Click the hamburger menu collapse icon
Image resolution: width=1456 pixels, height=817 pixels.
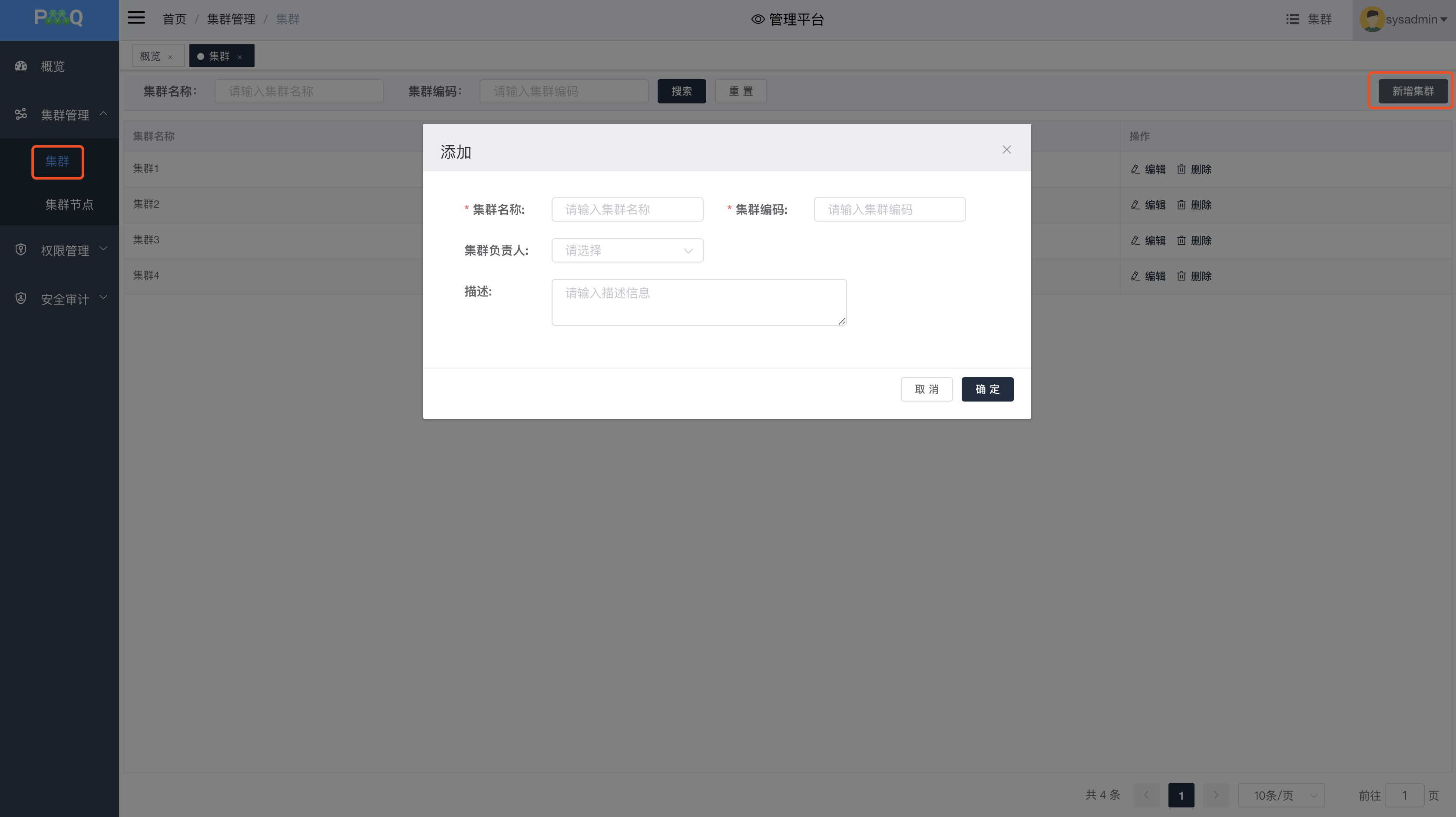click(x=136, y=18)
